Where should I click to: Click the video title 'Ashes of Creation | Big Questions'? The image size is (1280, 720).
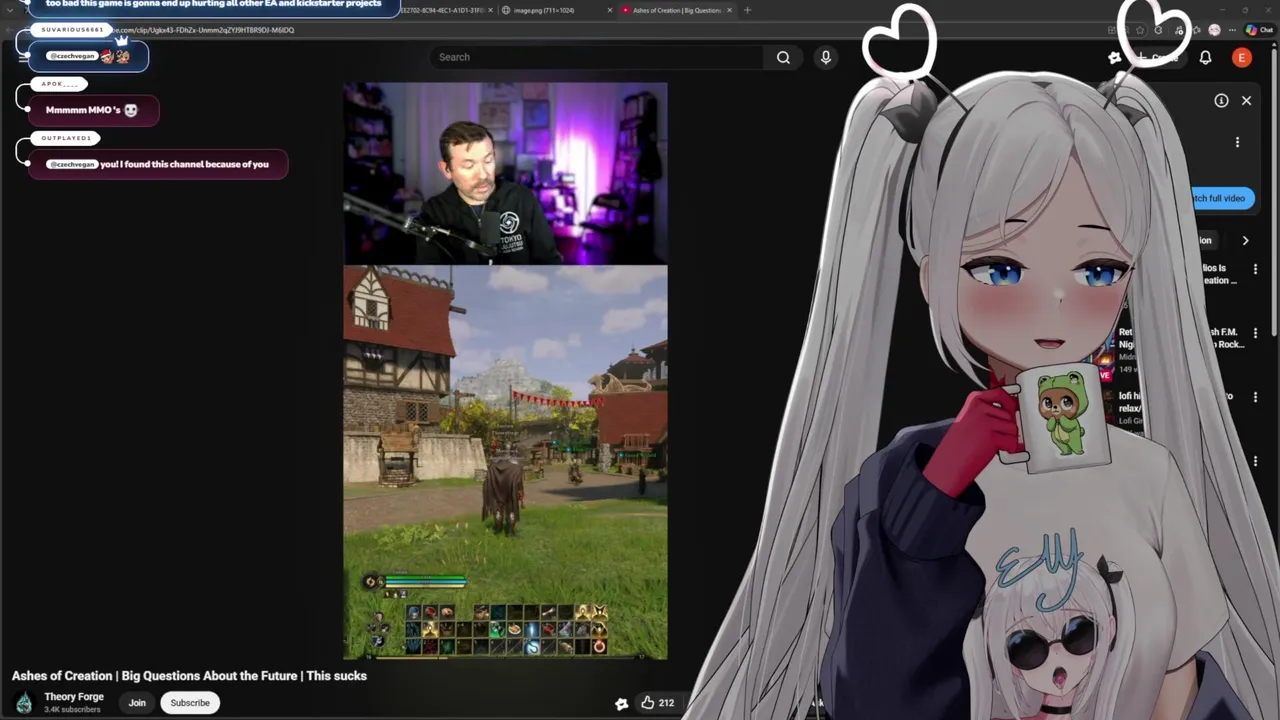point(189,676)
